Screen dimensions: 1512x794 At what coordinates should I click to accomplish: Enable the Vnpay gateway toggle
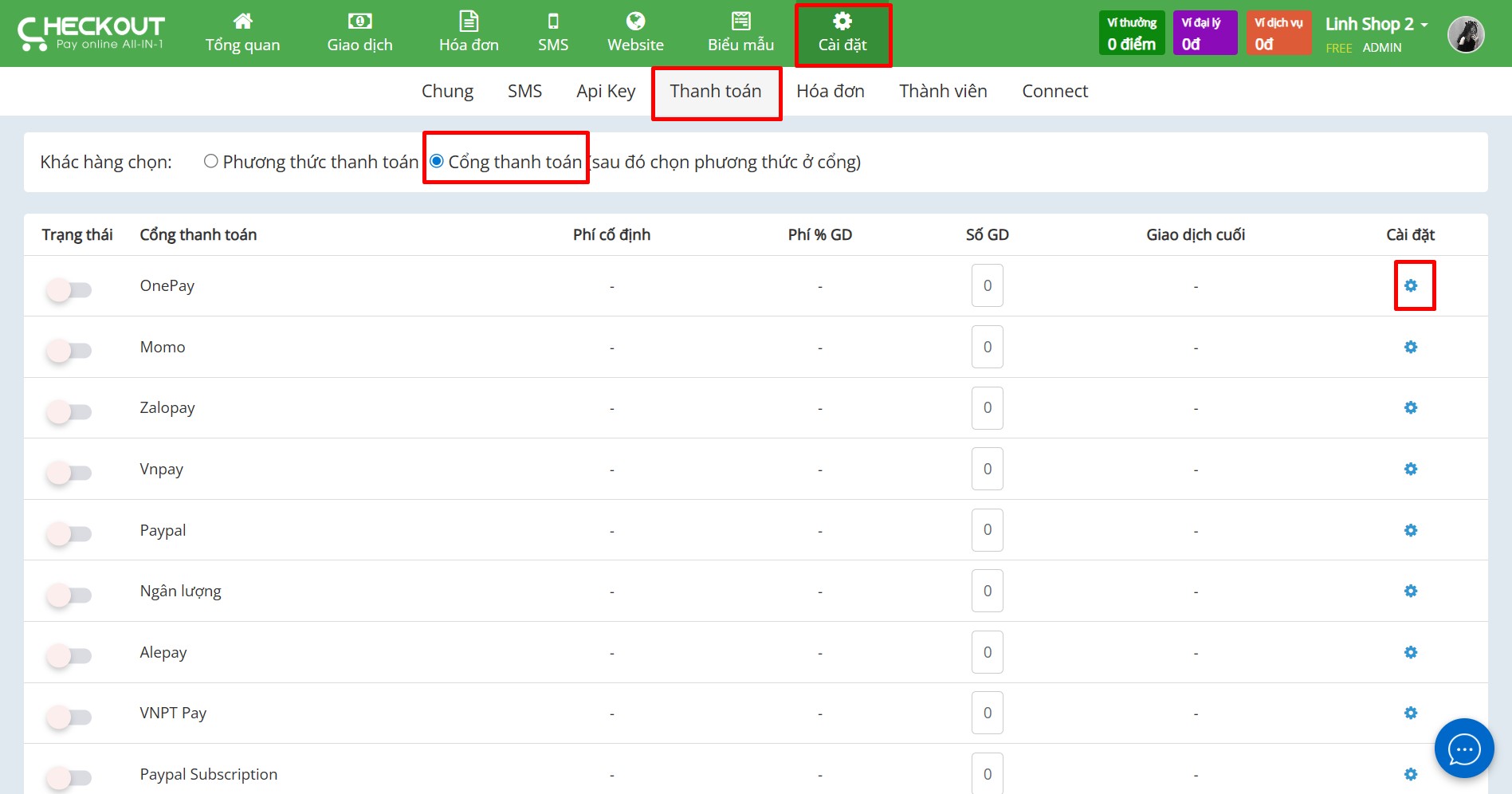point(69,473)
